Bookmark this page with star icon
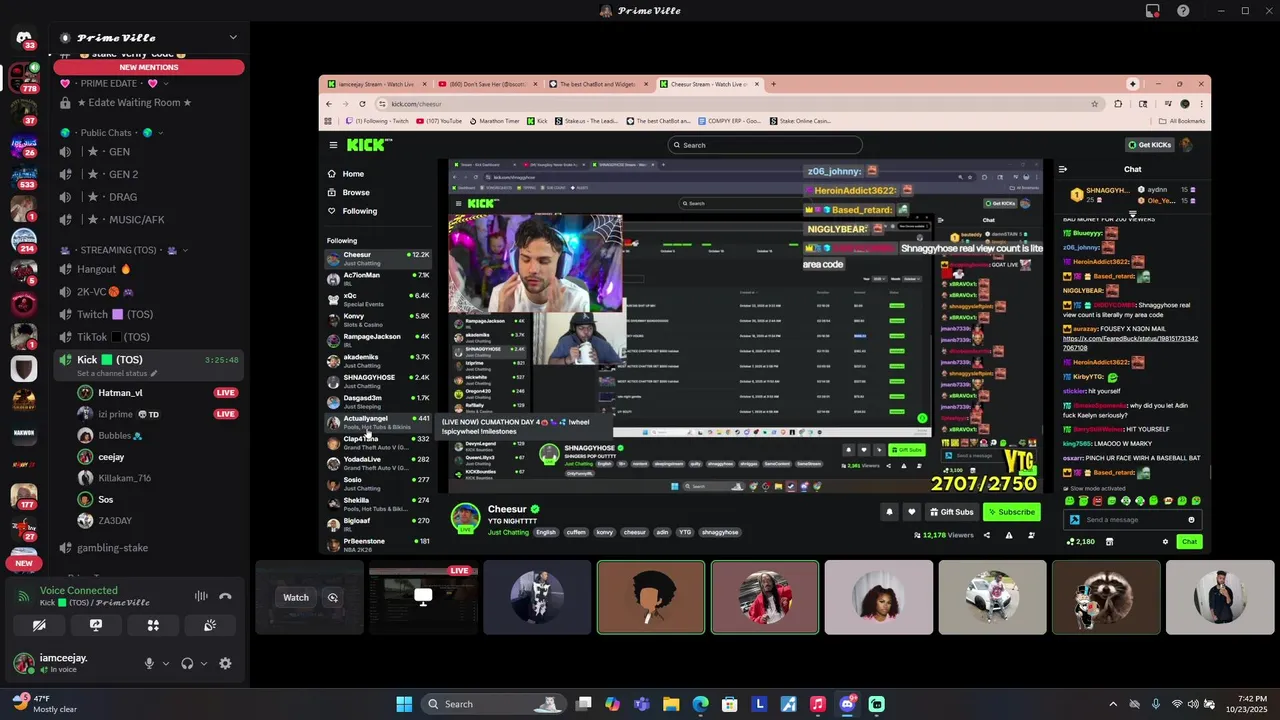 pyautogui.click(x=1094, y=104)
